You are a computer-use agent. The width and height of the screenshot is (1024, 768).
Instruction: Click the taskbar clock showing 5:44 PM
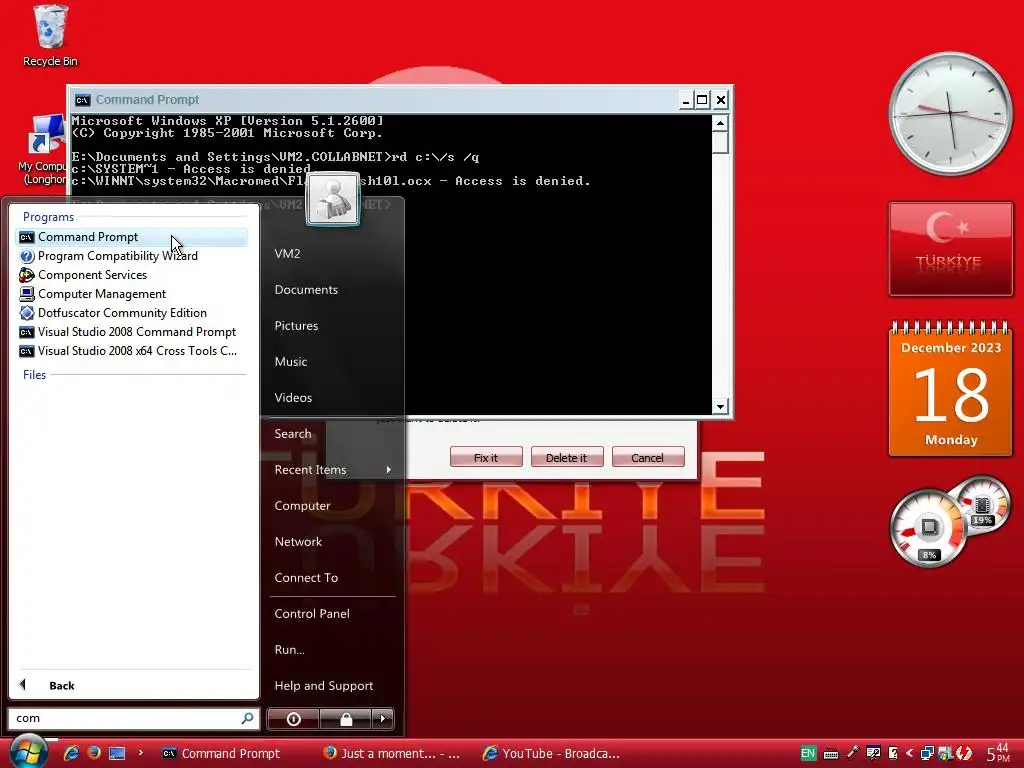click(998, 753)
